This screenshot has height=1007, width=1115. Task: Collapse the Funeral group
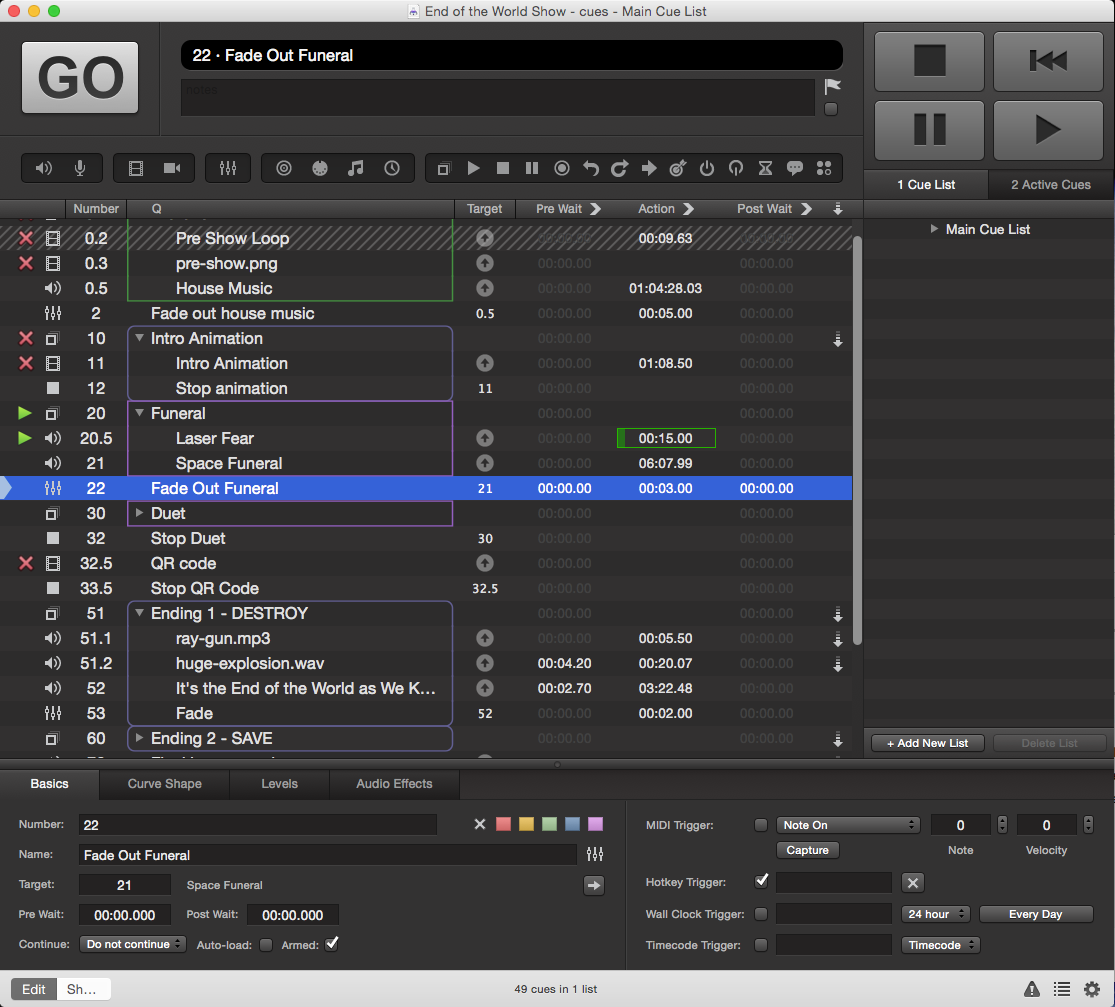(x=139, y=413)
